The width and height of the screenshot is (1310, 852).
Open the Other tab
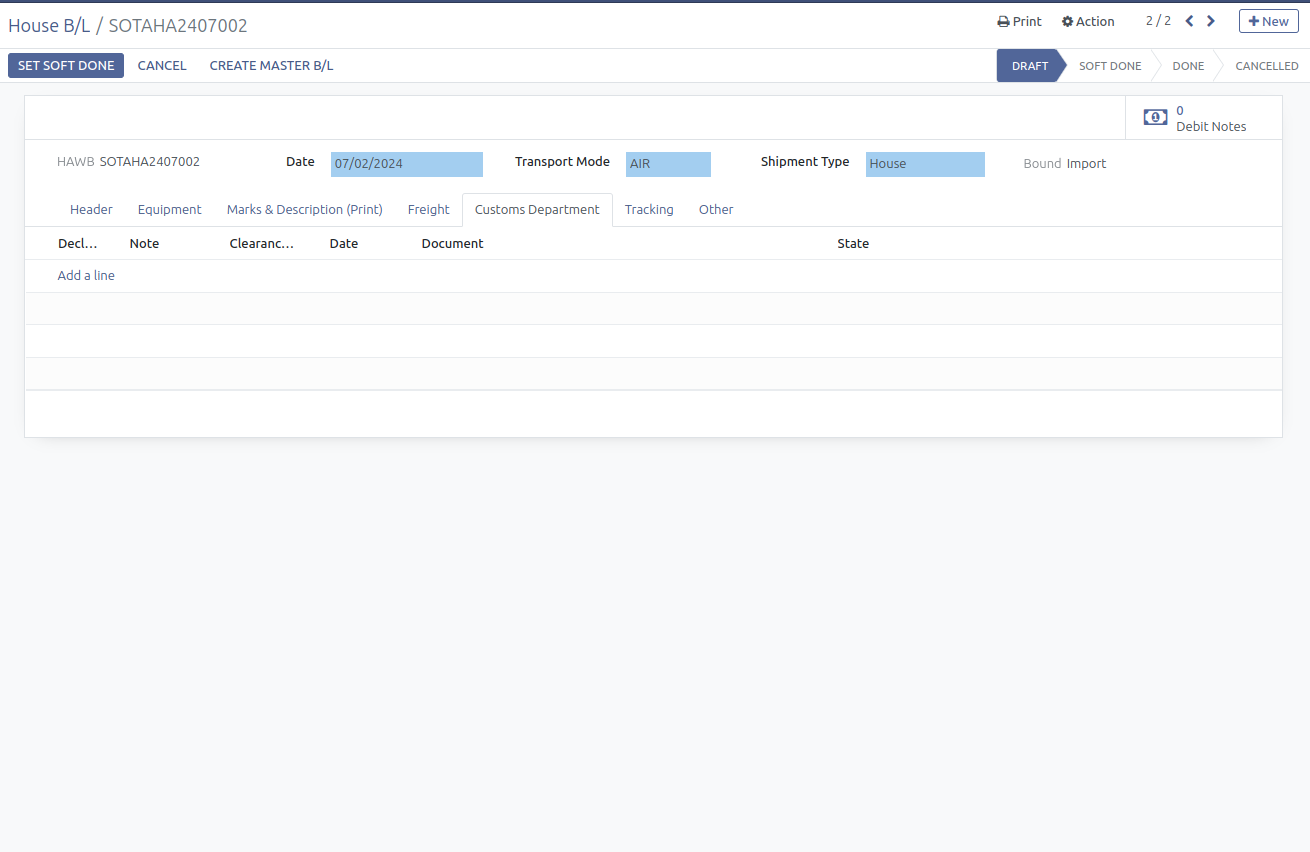(716, 210)
